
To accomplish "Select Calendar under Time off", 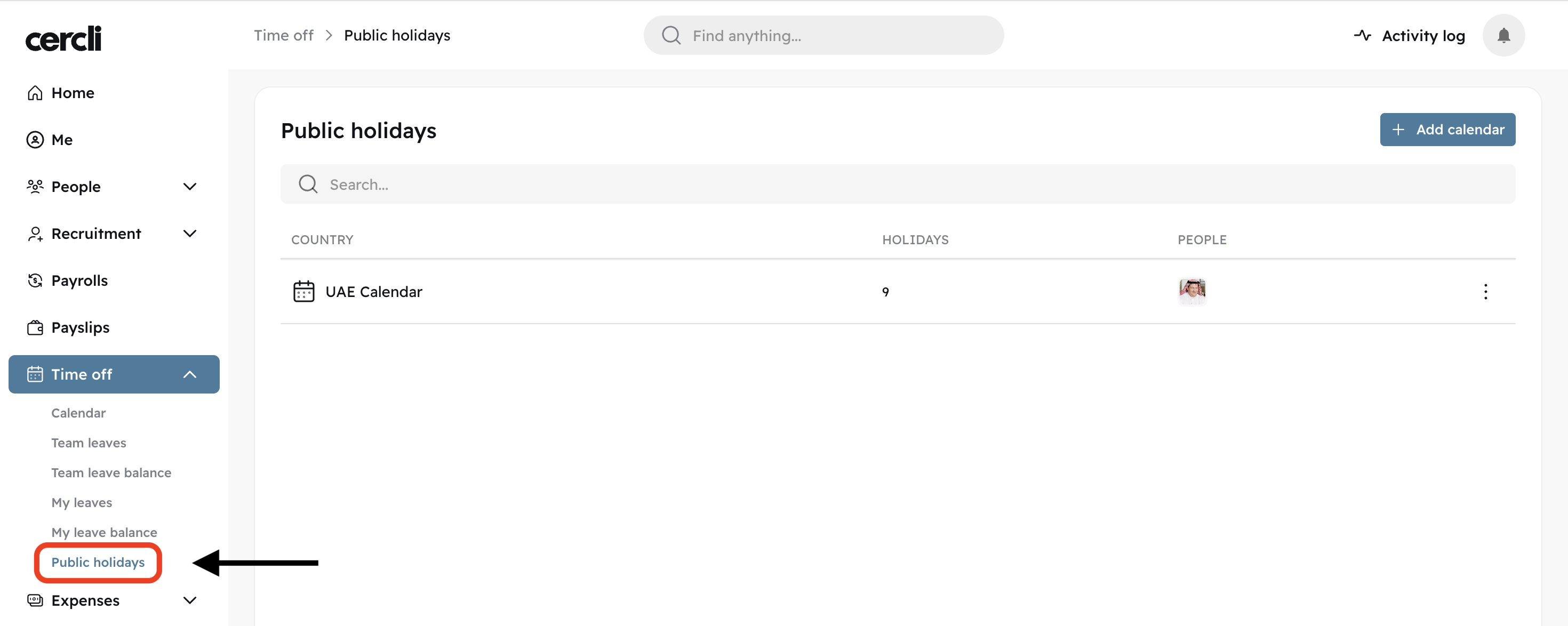I will [78, 413].
